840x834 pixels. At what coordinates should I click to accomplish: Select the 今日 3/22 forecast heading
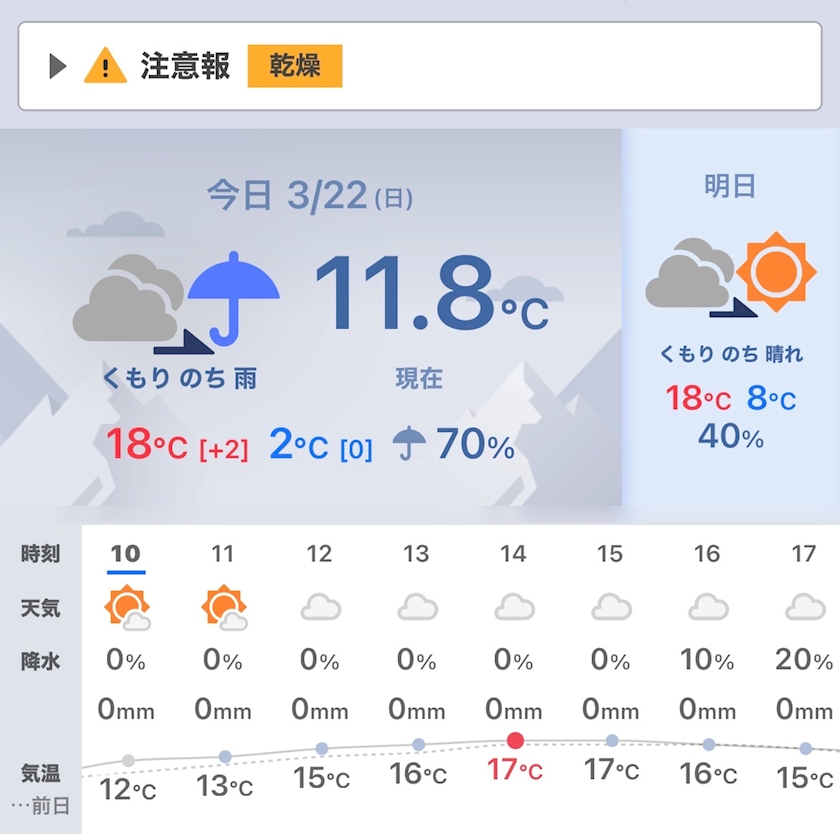tap(310, 195)
